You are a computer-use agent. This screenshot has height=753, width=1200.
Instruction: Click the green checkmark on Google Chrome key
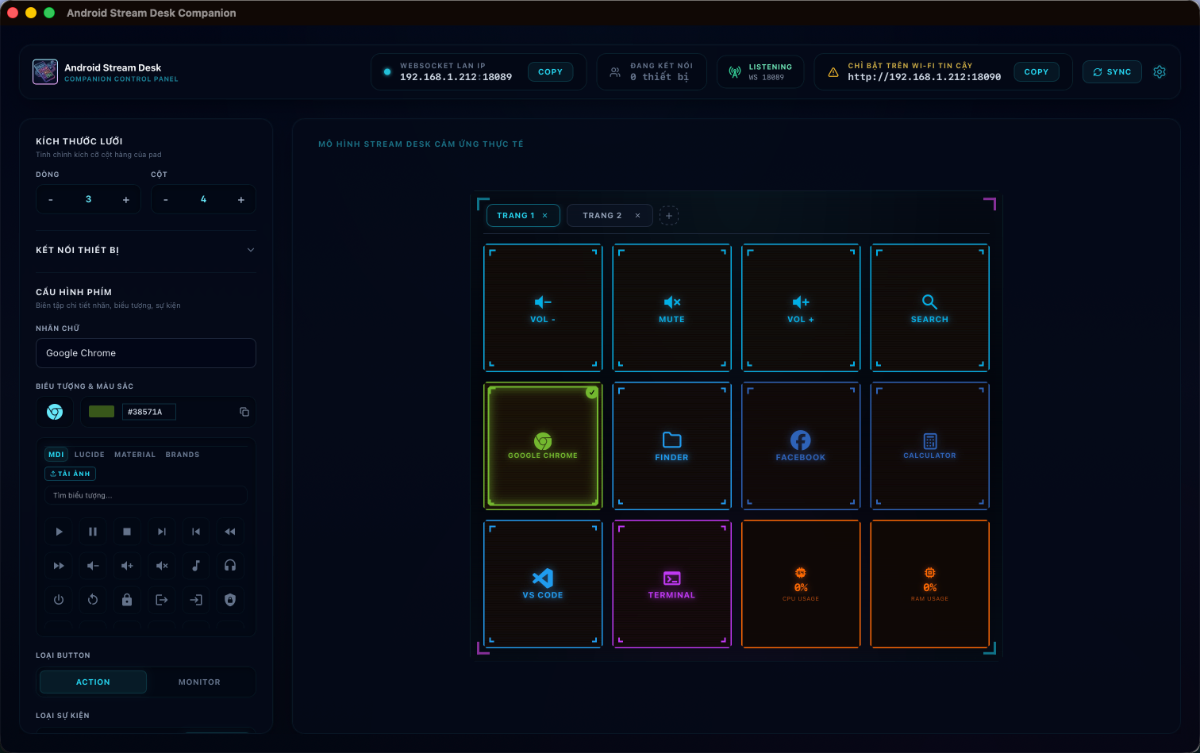coord(591,393)
